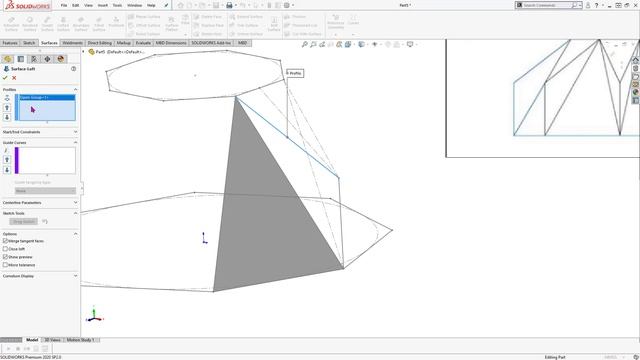Expand Centerline Parameters section
The width and height of the screenshot is (640, 360).
76,202
